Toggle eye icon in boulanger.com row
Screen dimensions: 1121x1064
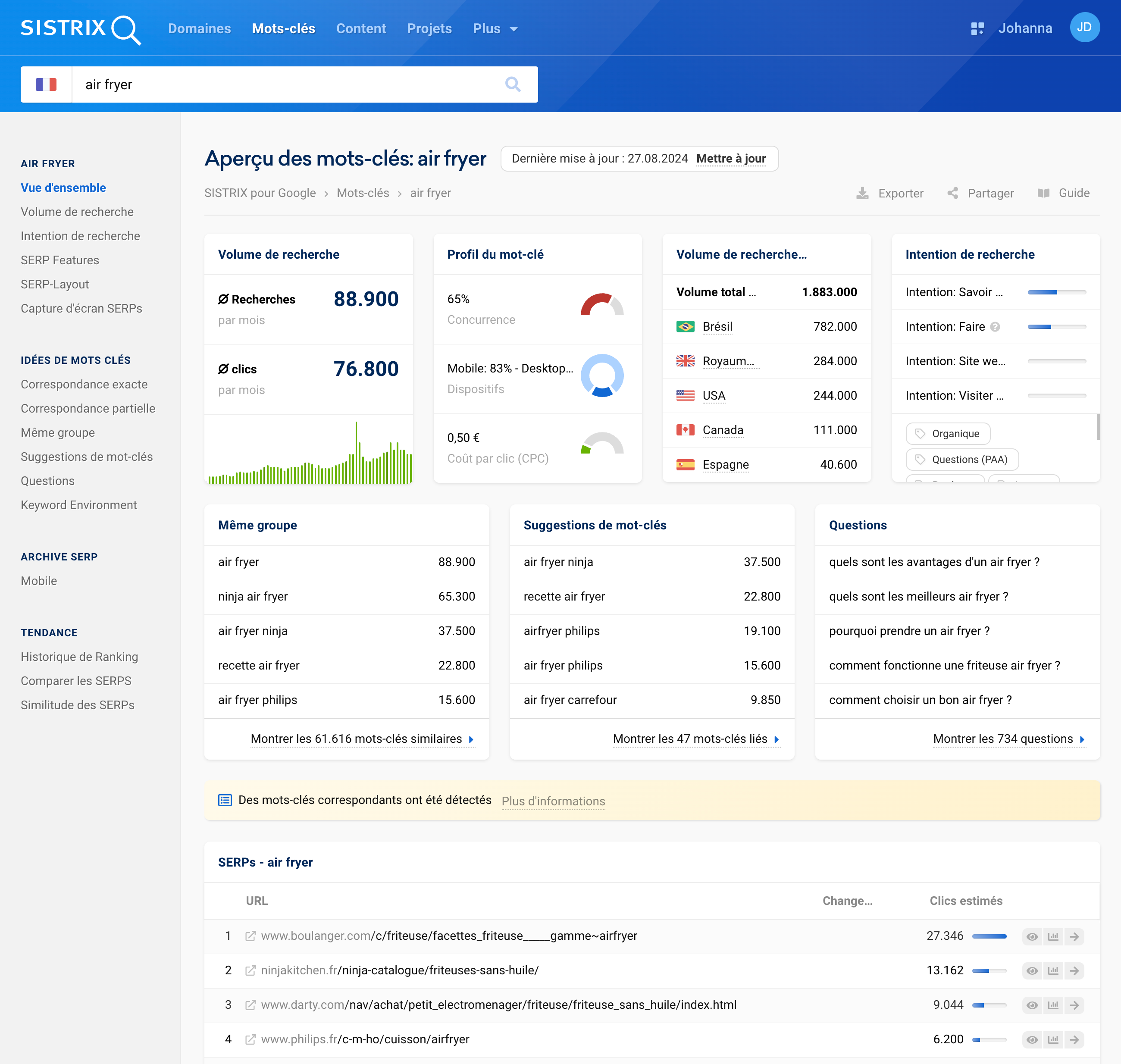tap(1033, 936)
